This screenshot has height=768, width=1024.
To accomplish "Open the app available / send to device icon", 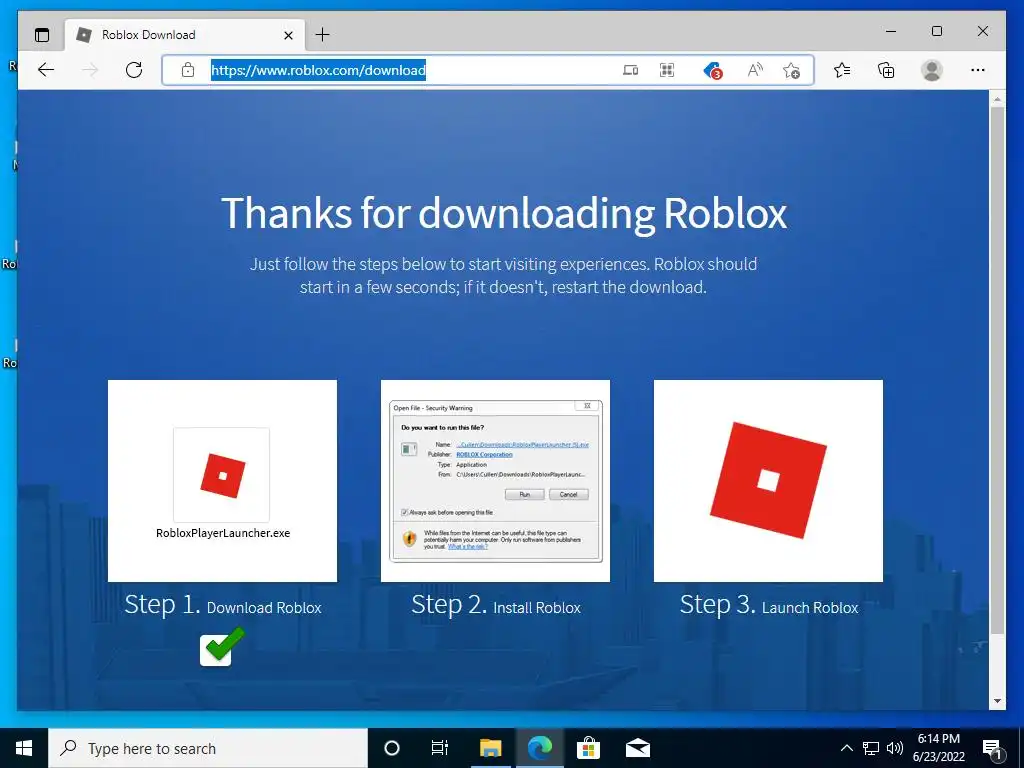I will click(x=630, y=70).
